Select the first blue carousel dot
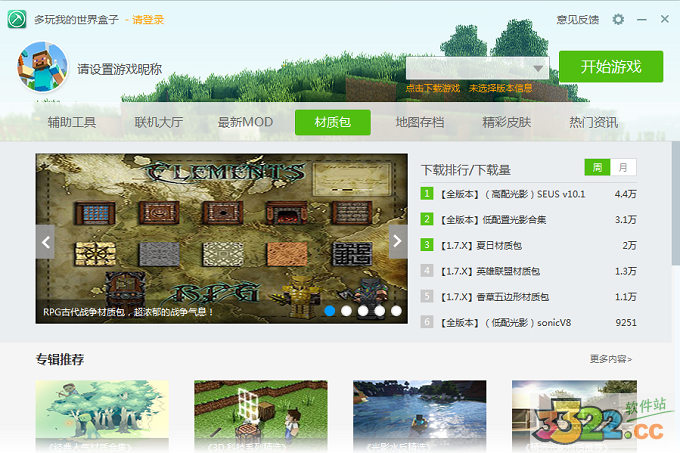 [x=330, y=311]
